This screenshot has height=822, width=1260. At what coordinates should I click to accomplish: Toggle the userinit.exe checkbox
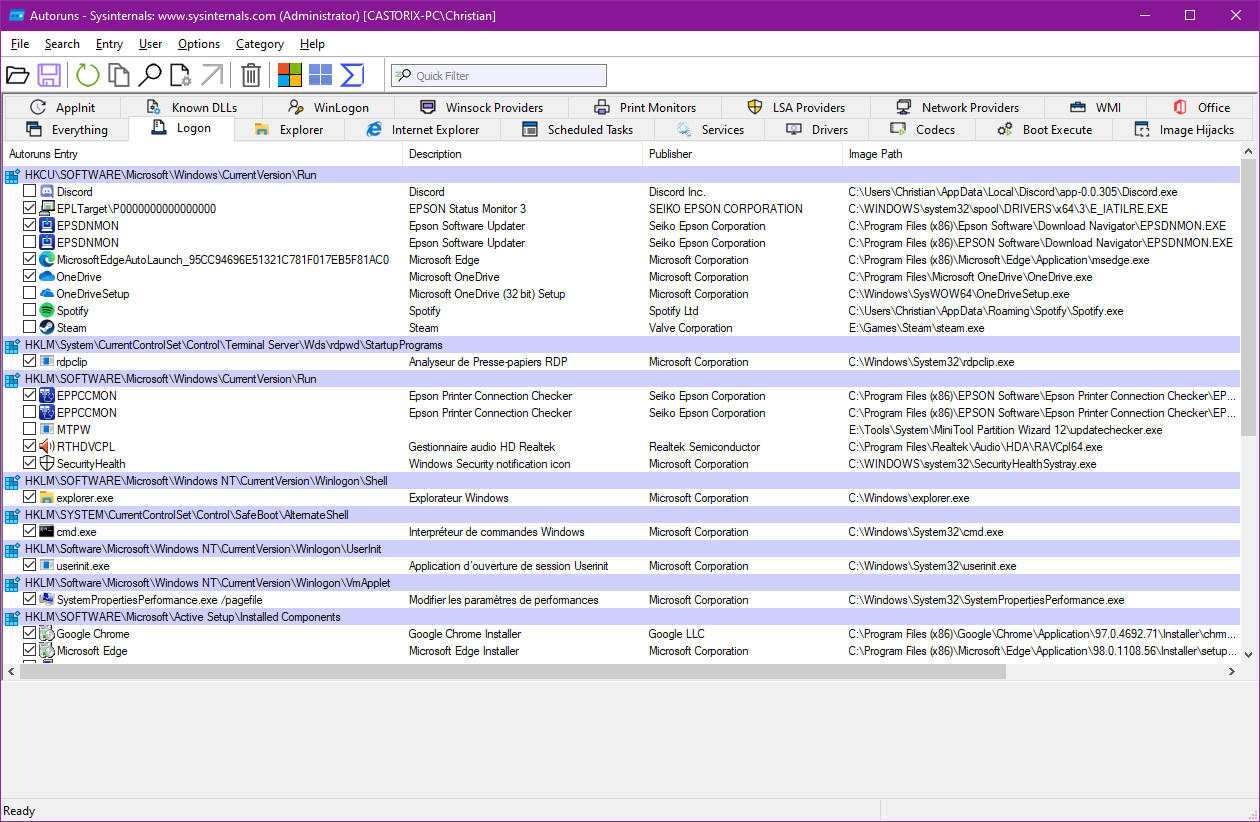[x=30, y=566]
